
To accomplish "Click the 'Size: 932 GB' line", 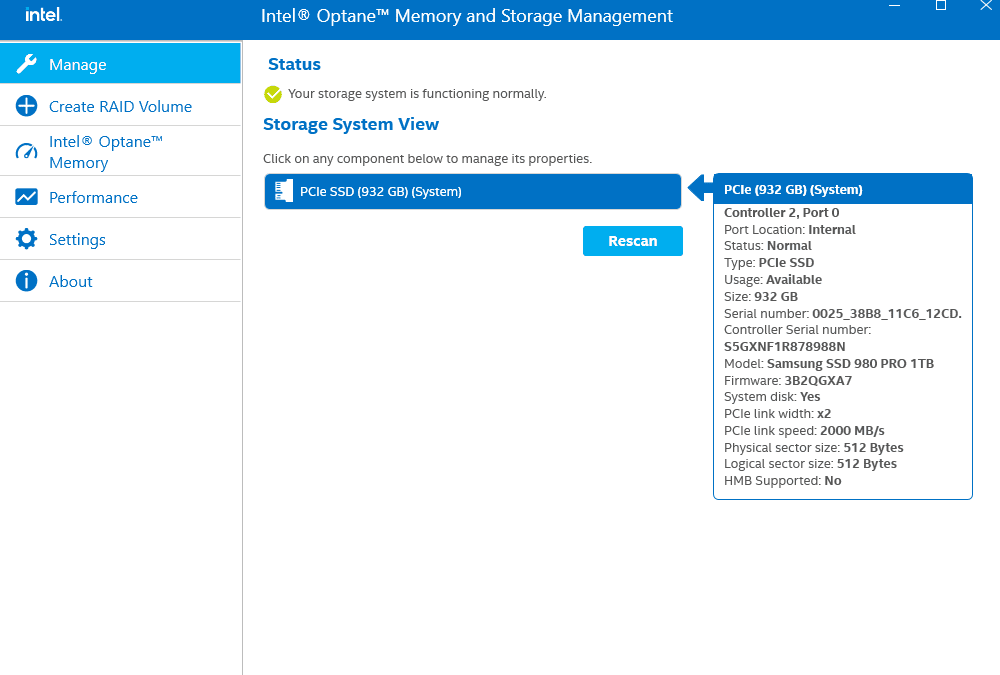I will click(x=761, y=297).
